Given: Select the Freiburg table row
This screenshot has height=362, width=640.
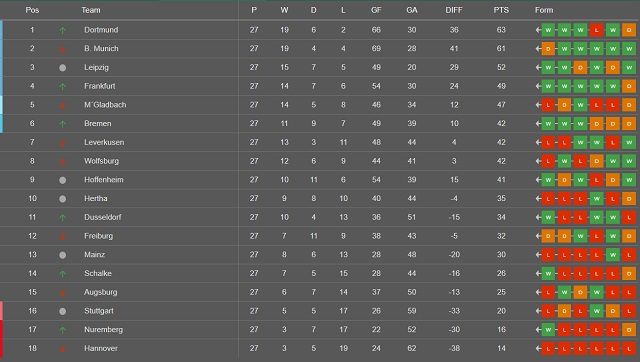Looking at the screenshot, I should pyautogui.click(x=320, y=236).
